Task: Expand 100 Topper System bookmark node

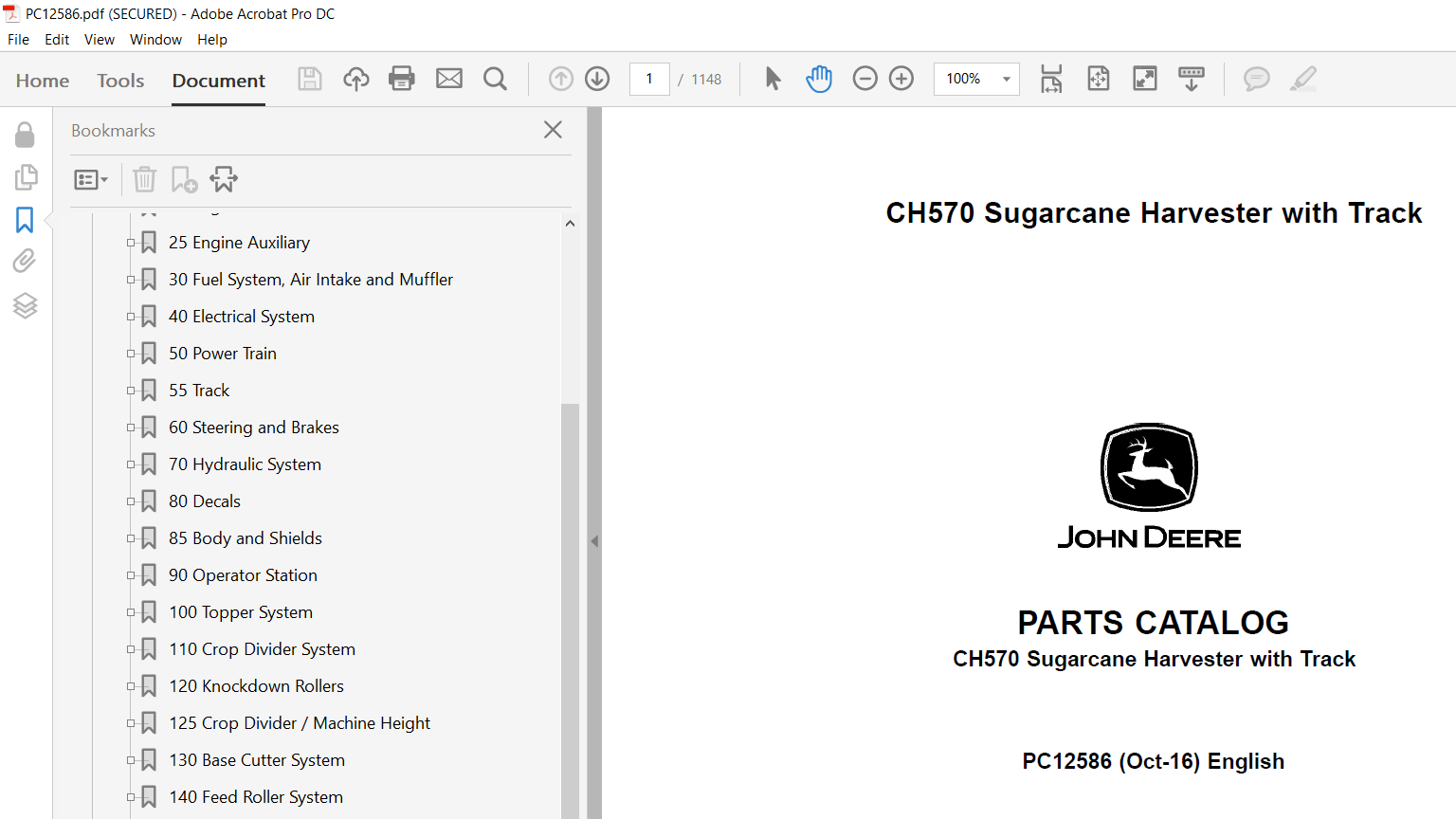Action: pos(131,612)
